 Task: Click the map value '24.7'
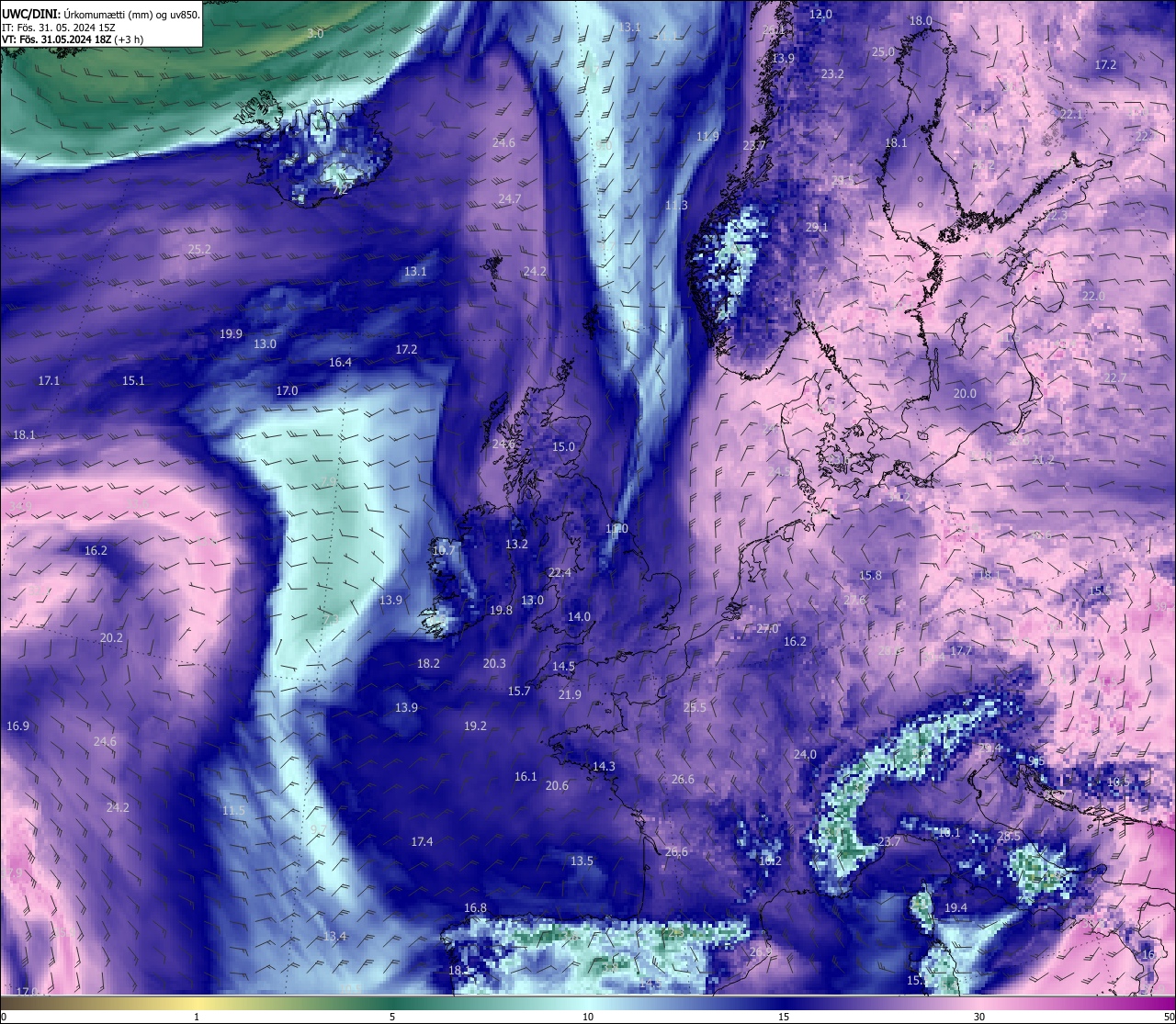click(510, 198)
